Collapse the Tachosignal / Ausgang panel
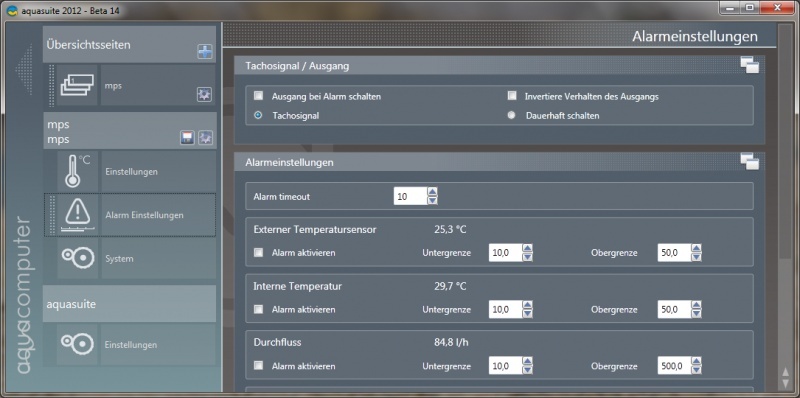 coord(749,65)
